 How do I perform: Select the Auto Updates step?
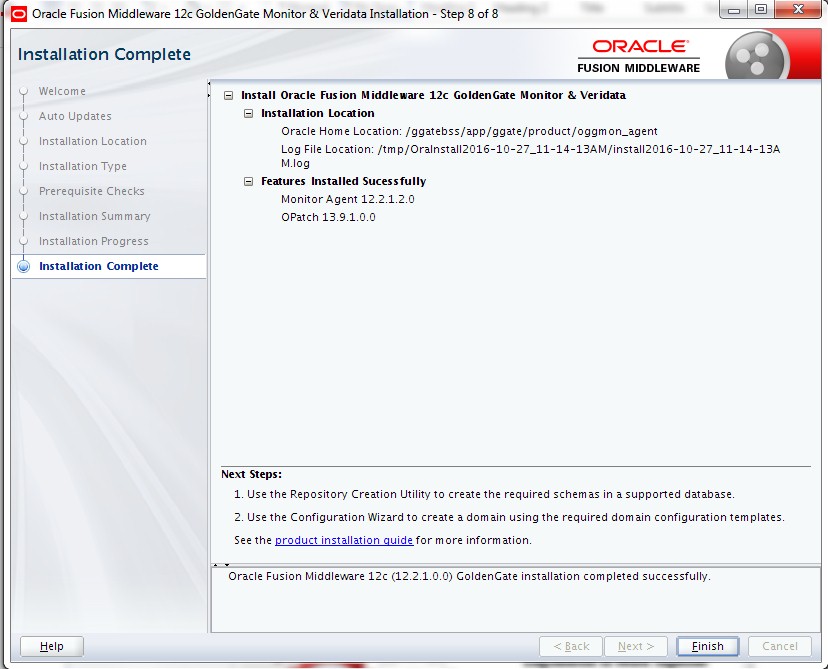point(75,116)
